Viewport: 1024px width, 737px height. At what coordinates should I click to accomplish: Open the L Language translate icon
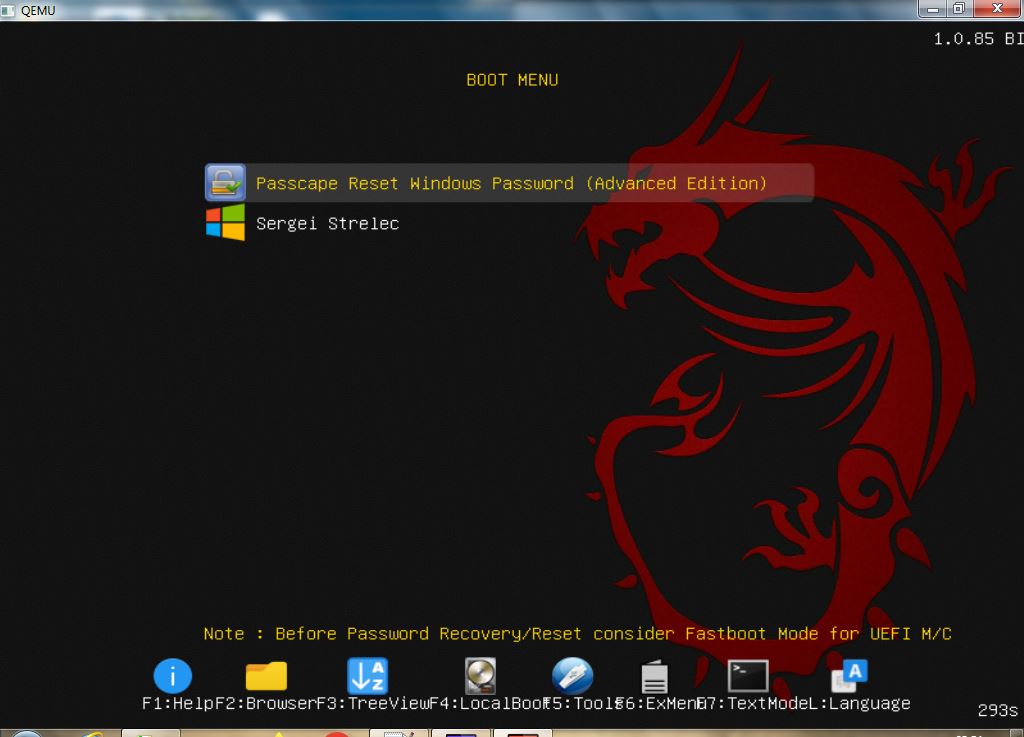pyautogui.click(x=849, y=676)
